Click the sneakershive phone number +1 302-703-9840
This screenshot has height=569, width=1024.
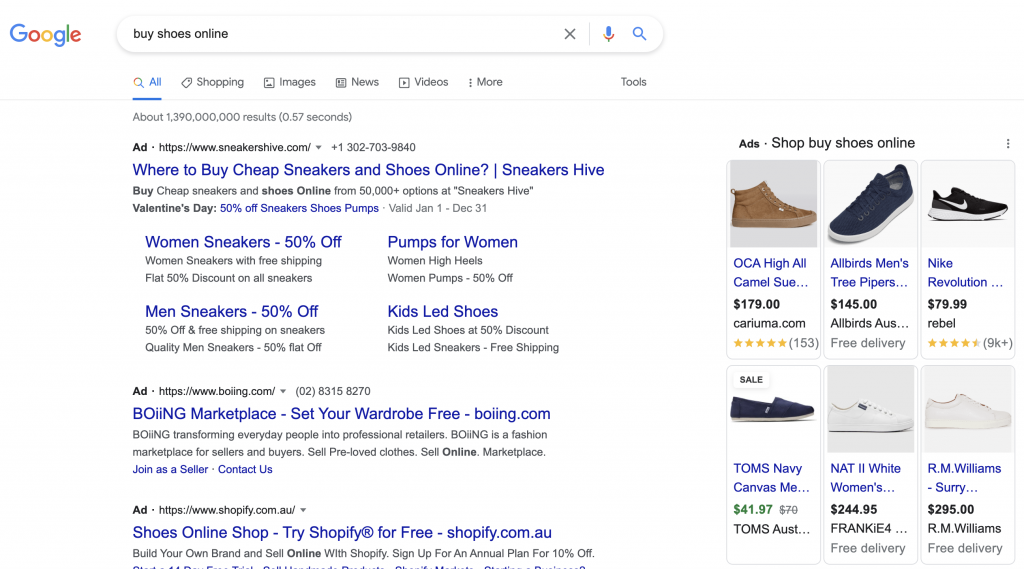(x=373, y=148)
